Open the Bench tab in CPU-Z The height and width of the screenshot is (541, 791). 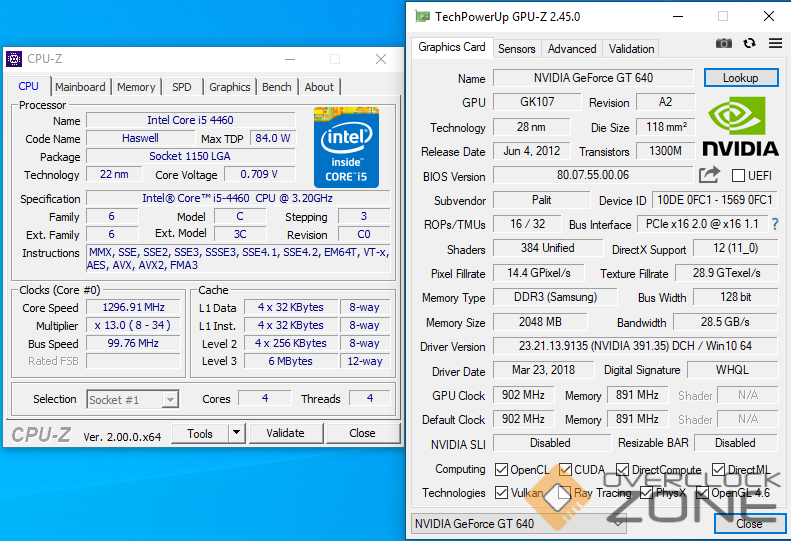[x=276, y=87]
